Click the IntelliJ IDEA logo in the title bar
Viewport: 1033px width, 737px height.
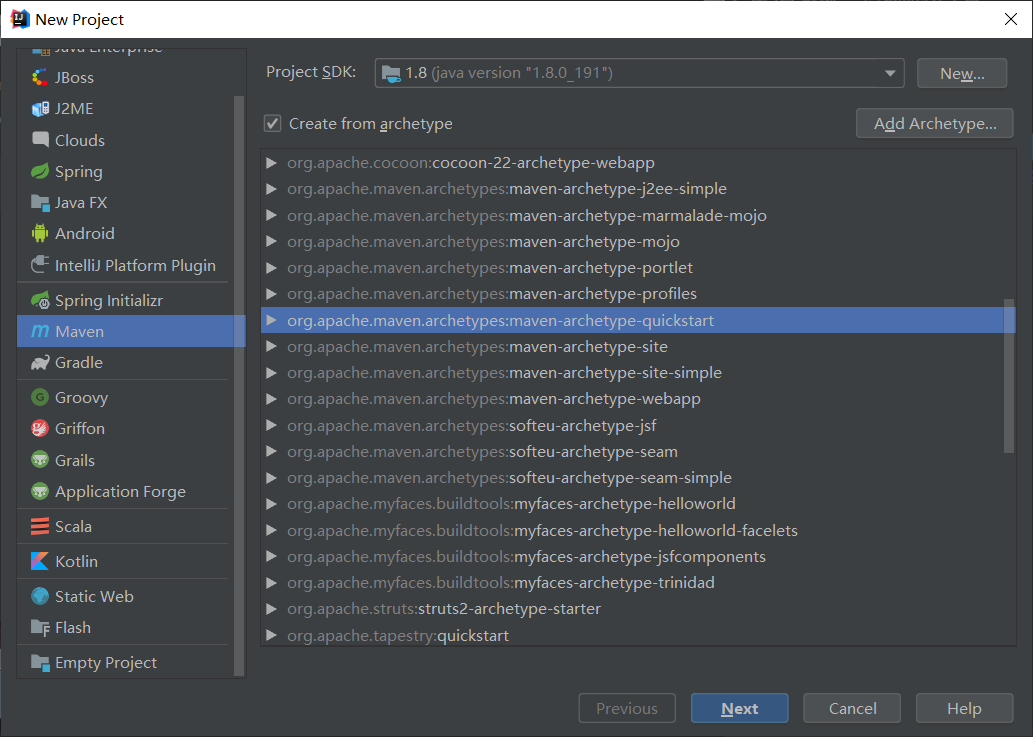click(20, 19)
